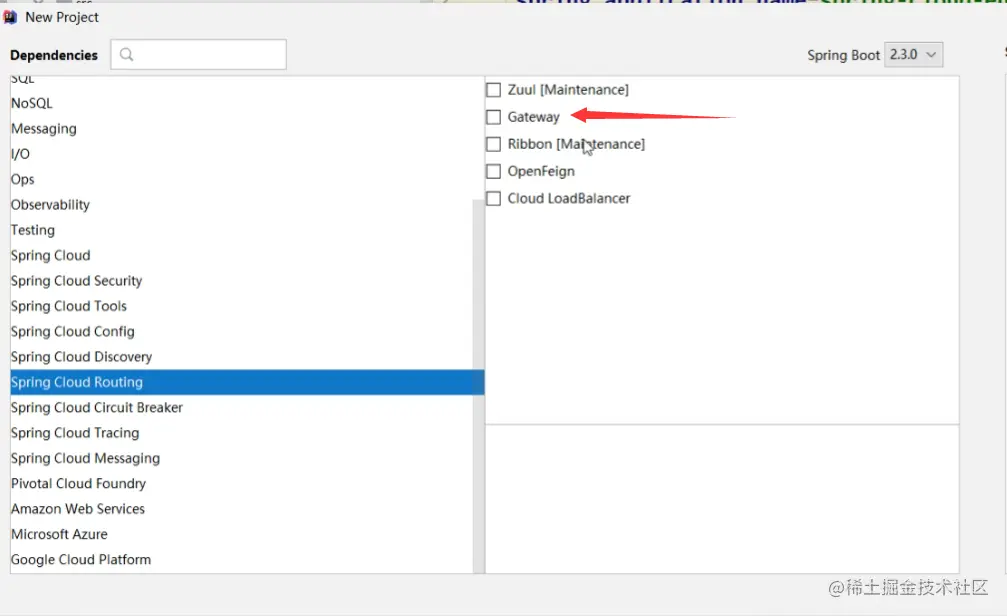Check the Gateway dependency checkbox
The image size is (1007, 616).
pyautogui.click(x=493, y=117)
